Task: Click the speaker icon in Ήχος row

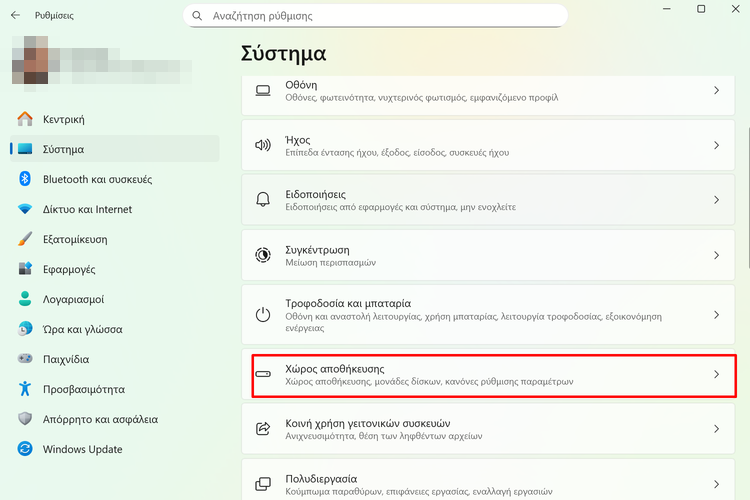Action: [263, 145]
